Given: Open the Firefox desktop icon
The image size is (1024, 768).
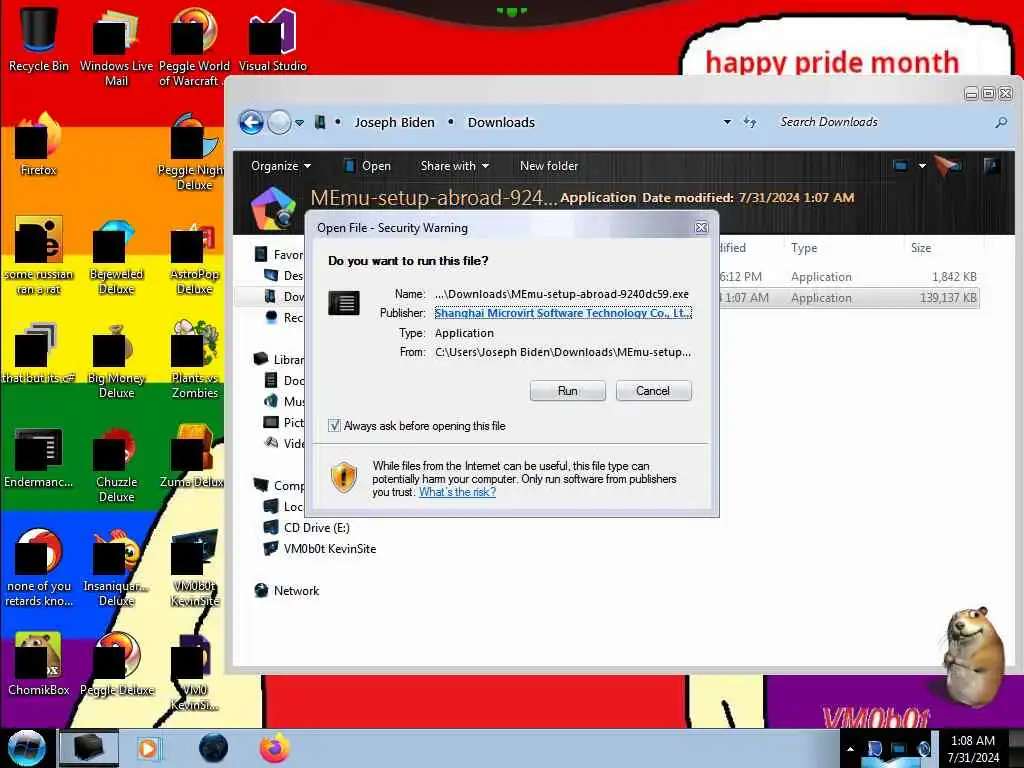Looking at the screenshot, I should click(39, 144).
